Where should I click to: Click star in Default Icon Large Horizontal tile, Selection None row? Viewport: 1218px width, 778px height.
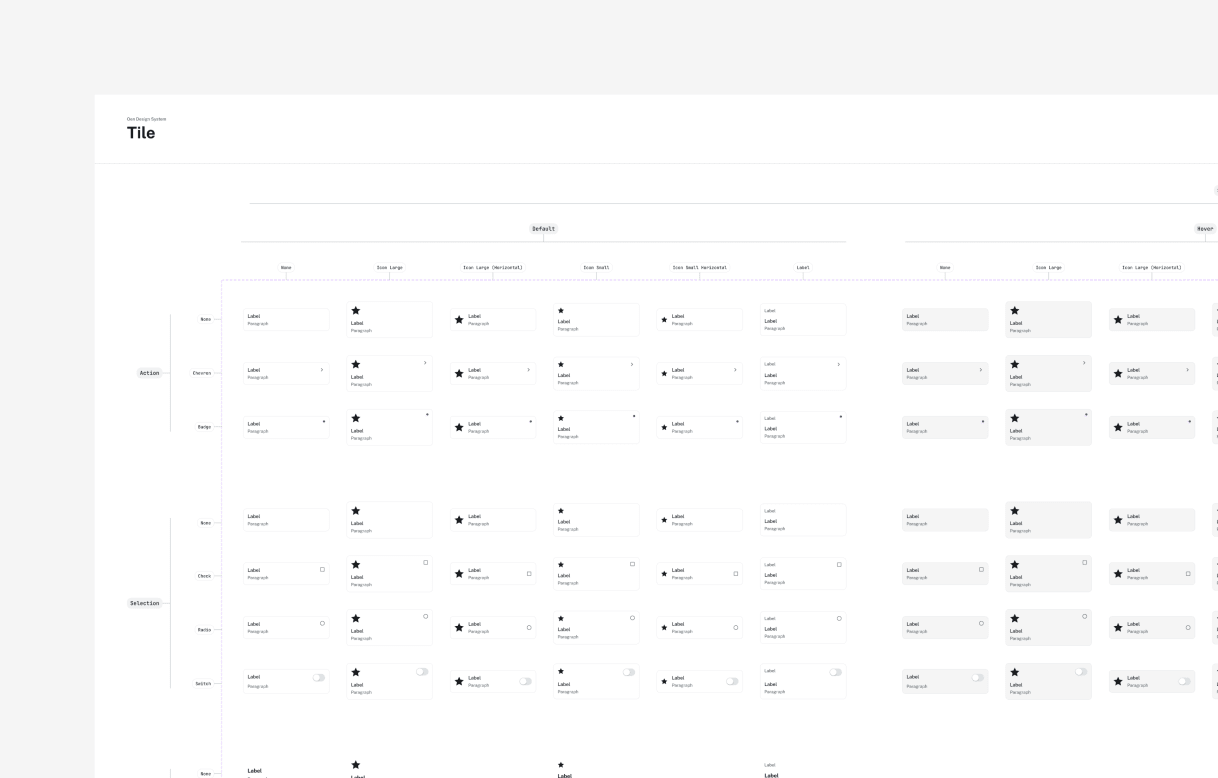459,520
